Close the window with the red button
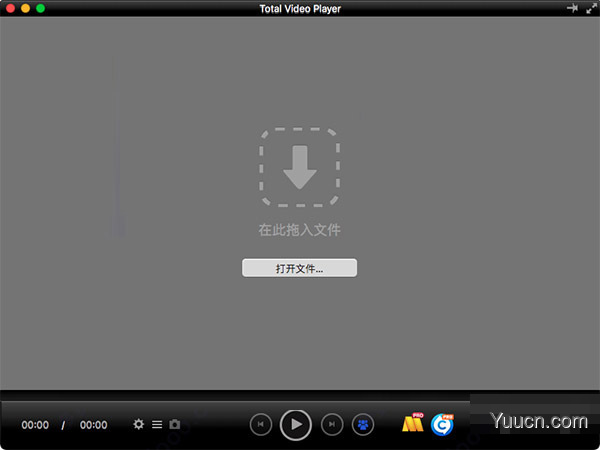Viewport: 600px width, 450px height. (10, 8)
